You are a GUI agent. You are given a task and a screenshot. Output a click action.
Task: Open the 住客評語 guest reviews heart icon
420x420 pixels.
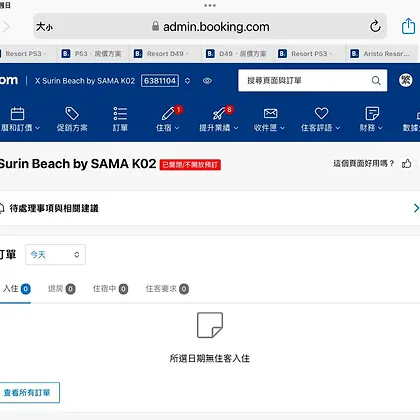[x=321, y=113]
